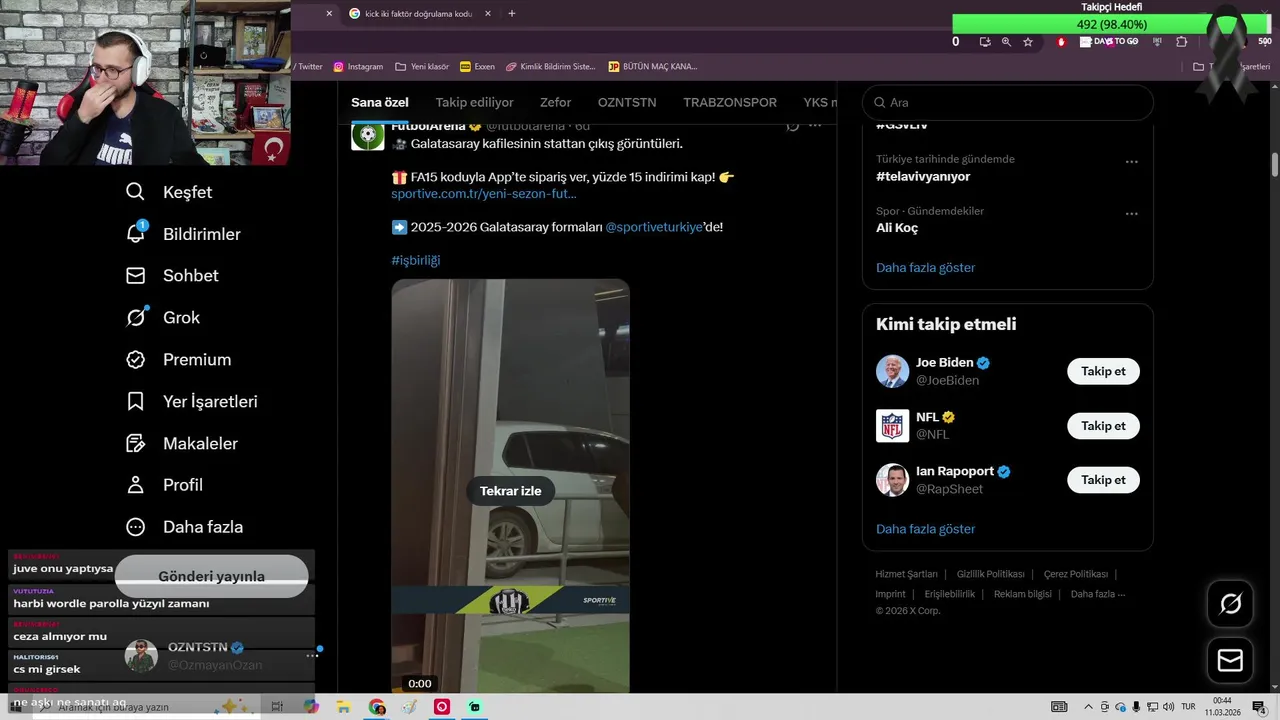Click the page vertical scrollbar thumb
This screenshot has width=1280, height=720.
tap(1275, 164)
